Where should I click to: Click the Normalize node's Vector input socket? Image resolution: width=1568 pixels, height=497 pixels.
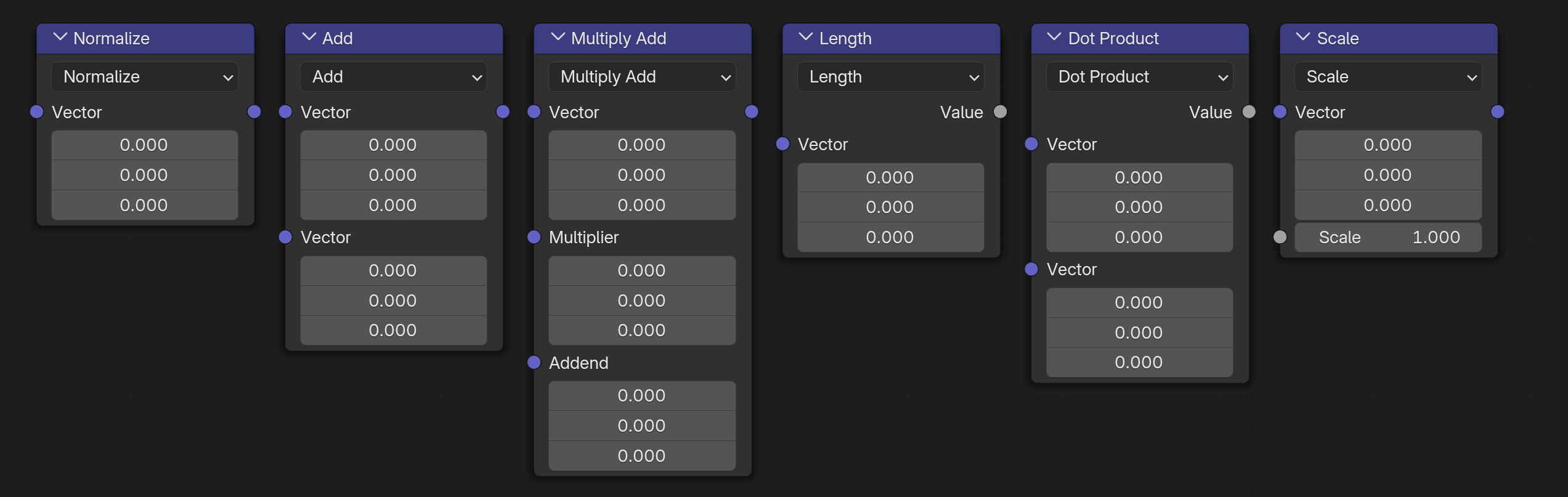pos(37,112)
